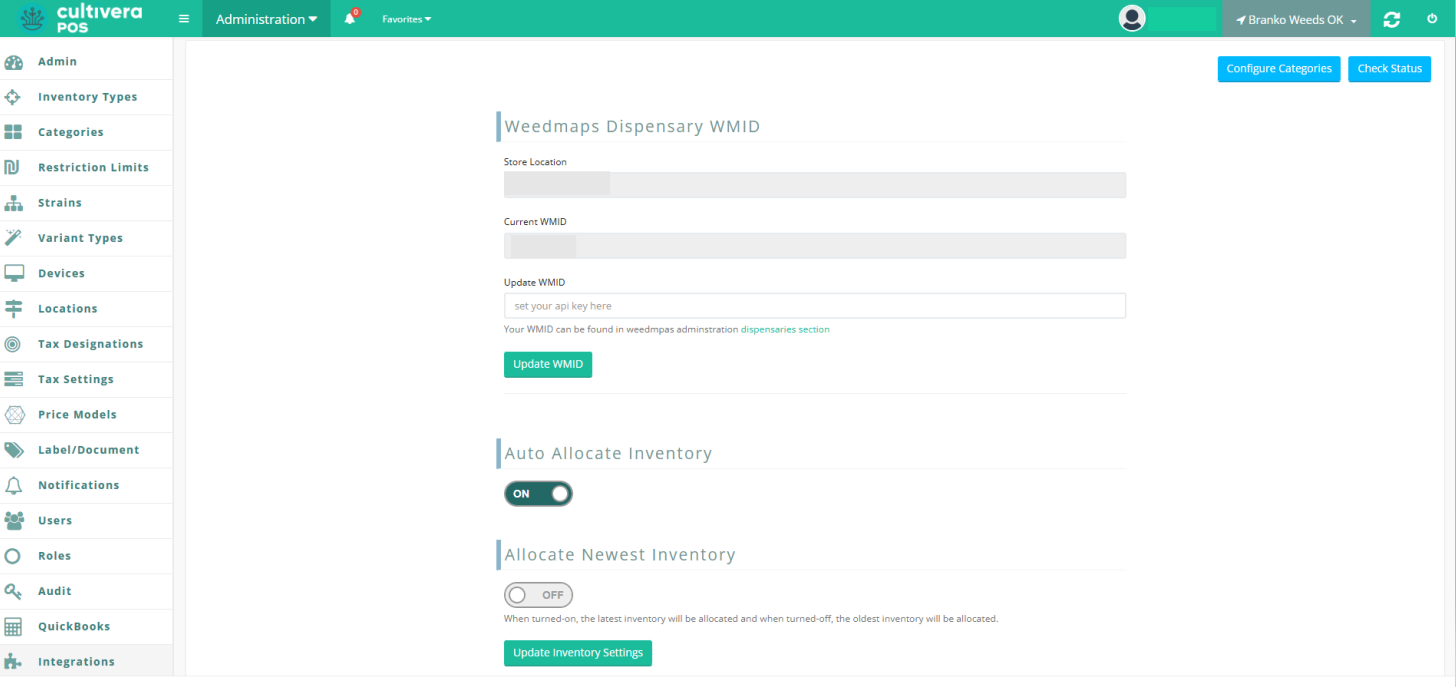Screen dimensions: 1456x687
Task: Turn on Allocate Newest Inventory switch
Action: [538, 595]
